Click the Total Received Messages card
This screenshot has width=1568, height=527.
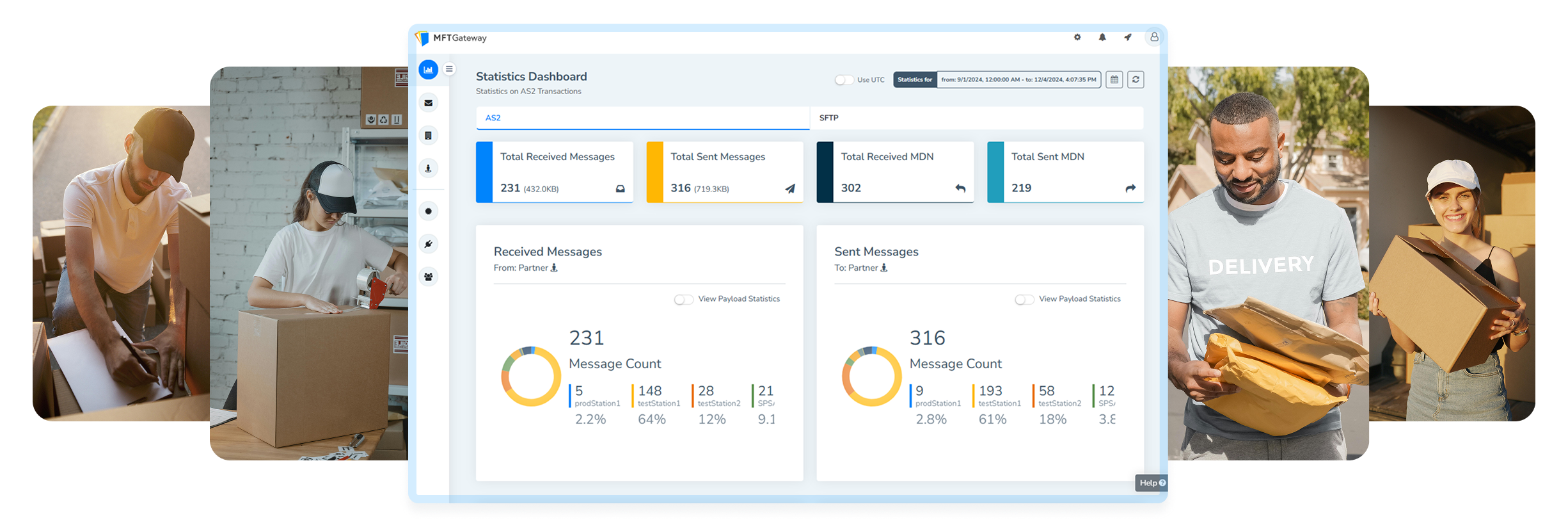point(555,172)
